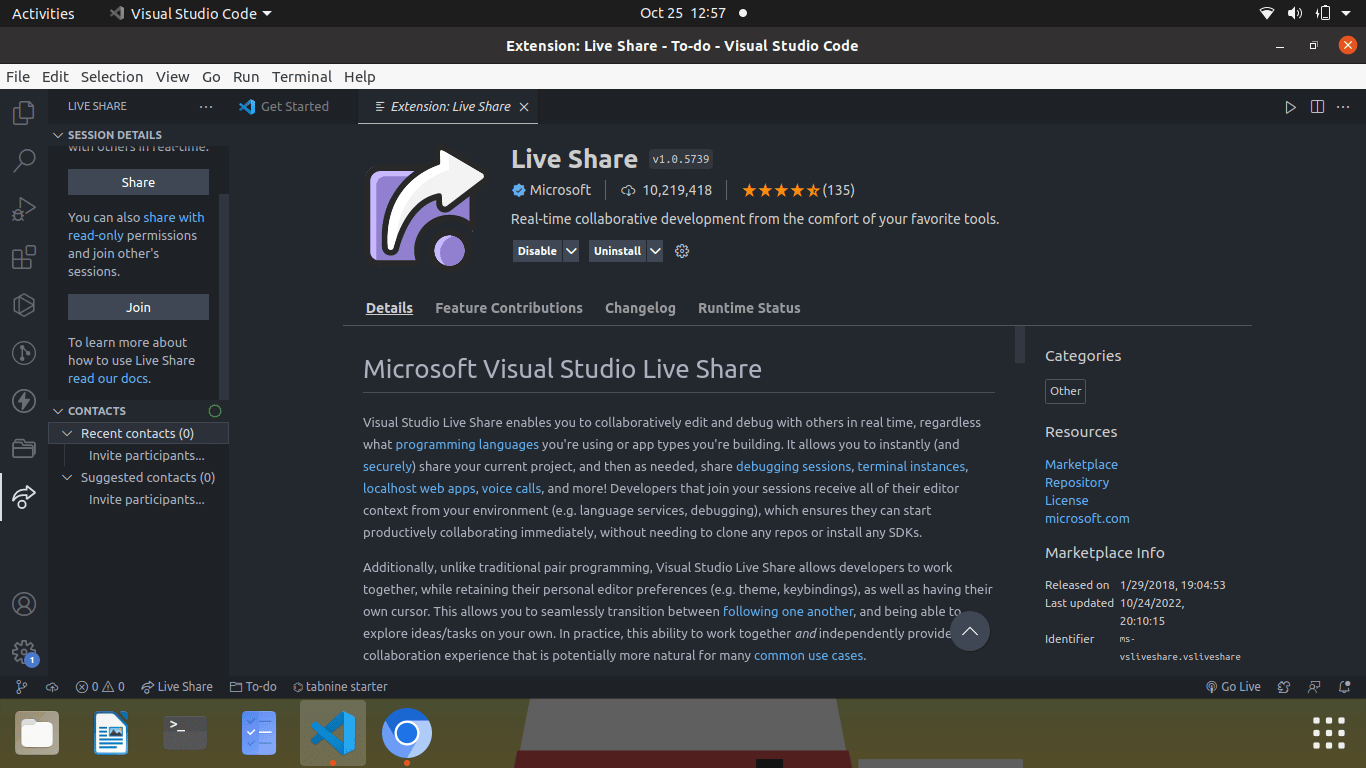Open editor more actions ellipsis
The image size is (1366, 768).
coord(1344,107)
